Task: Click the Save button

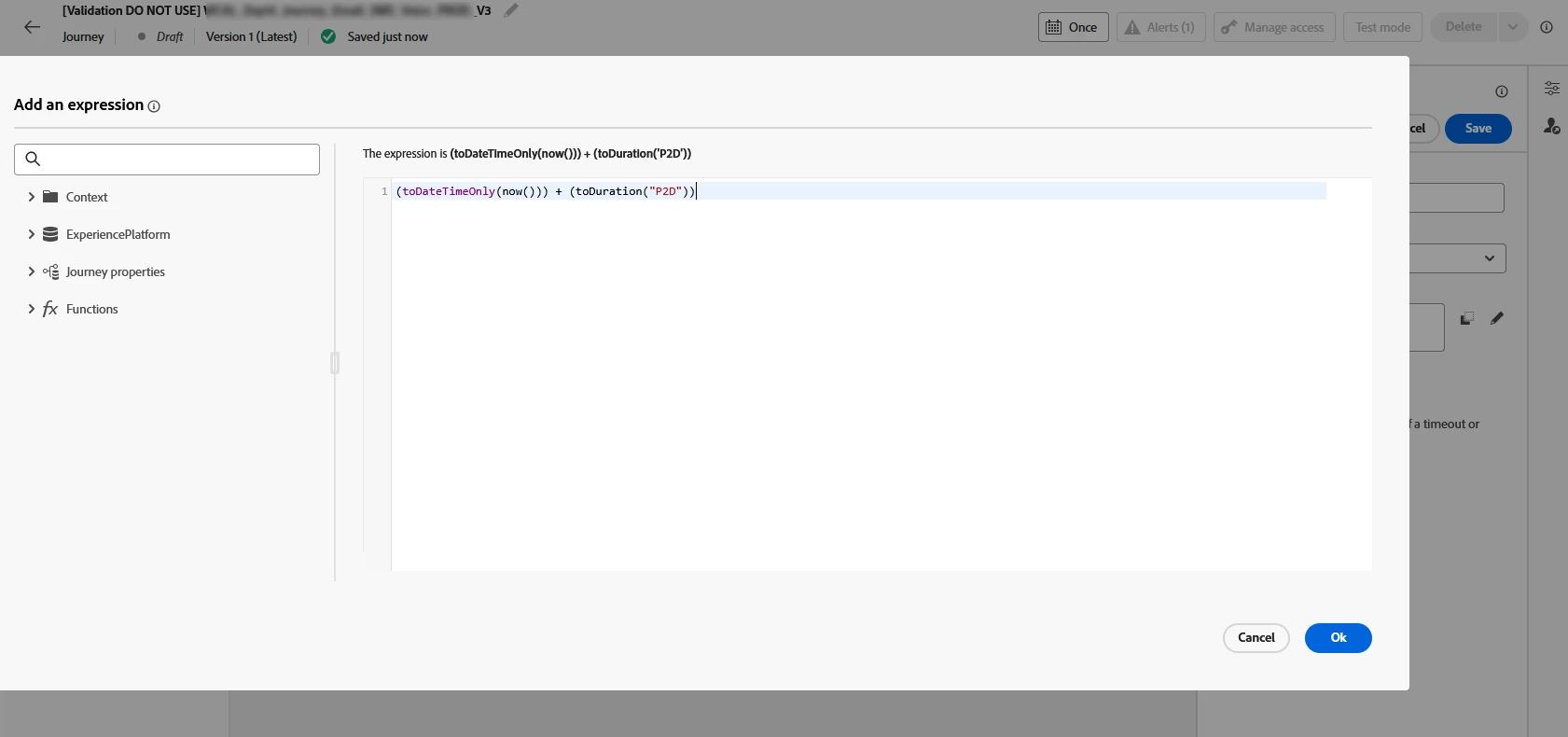Action: point(1478,129)
